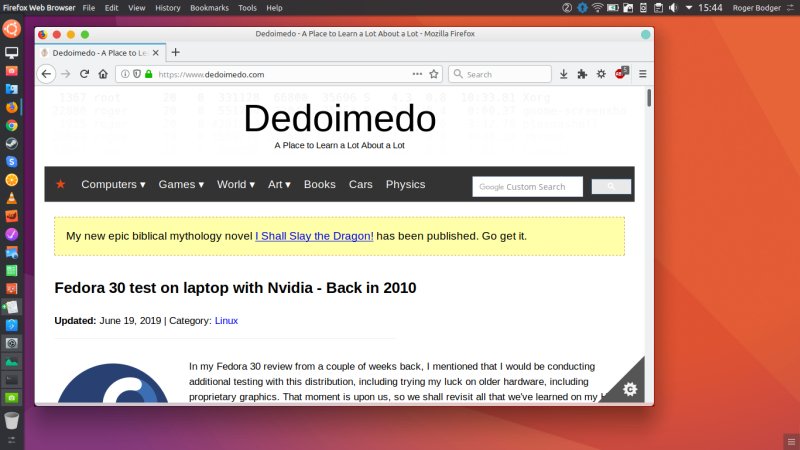Open the Trash in the dock

(11, 420)
